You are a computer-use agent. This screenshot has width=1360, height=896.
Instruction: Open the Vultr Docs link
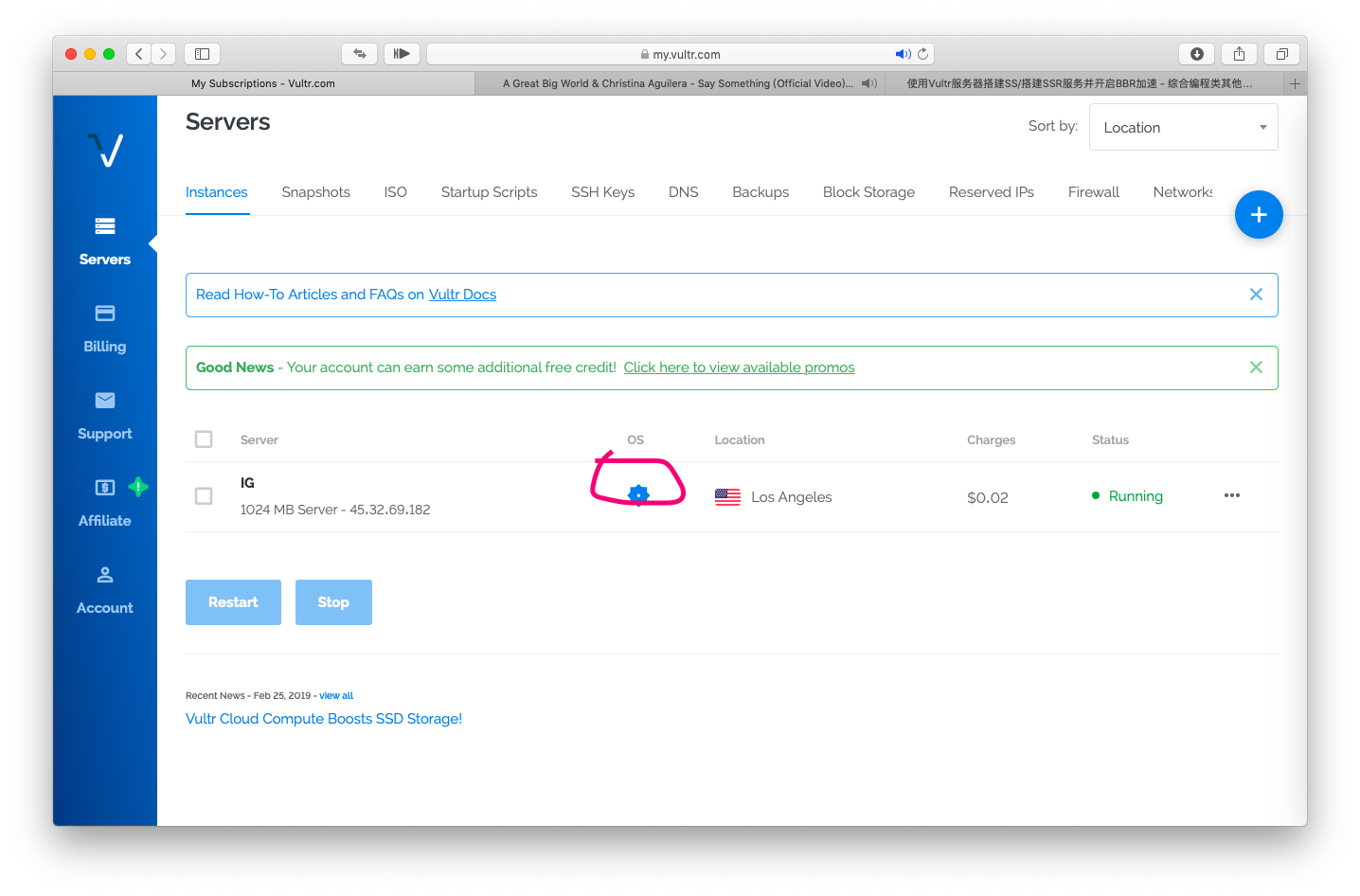462,294
